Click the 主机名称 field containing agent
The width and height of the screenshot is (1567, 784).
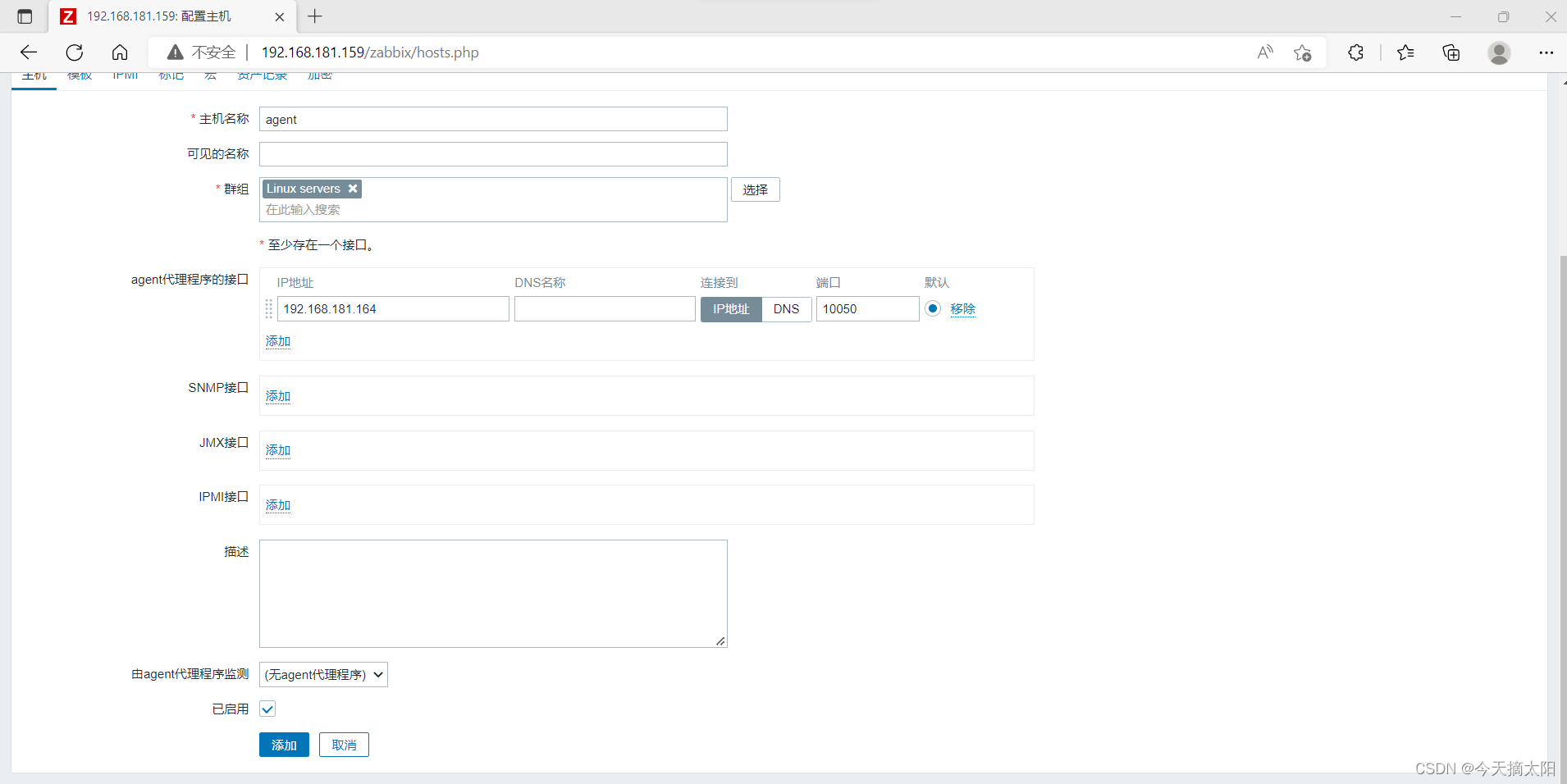click(x=493, y=119)
